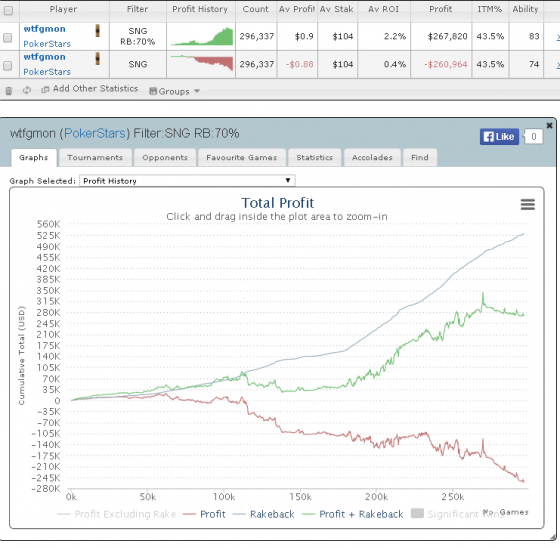Click the Facebook Like button
The image size is (560, 547).
[499, 137]
